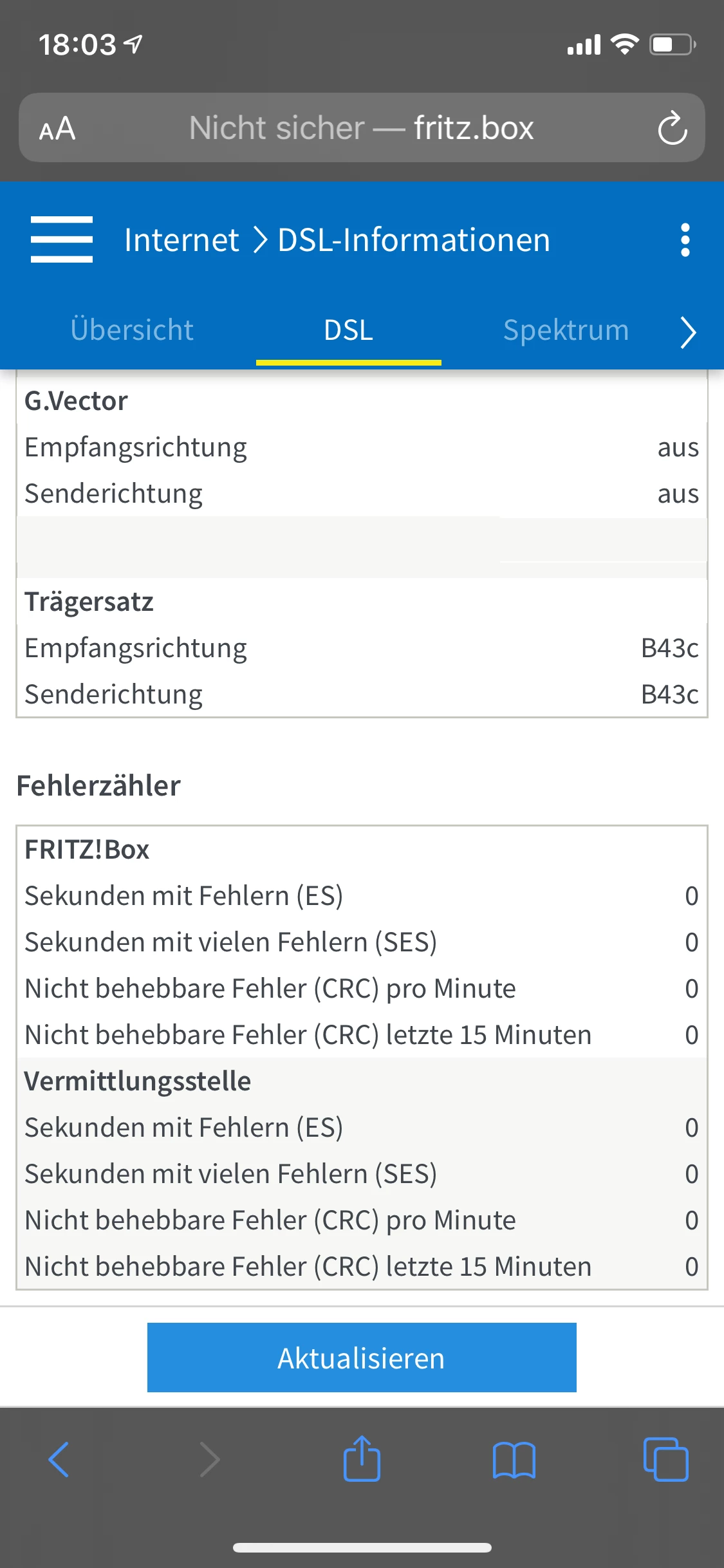Viewport: 724px width, 1568px height.
Task: Tap the iOS home indicator bar
Action: click(362, 1547)
